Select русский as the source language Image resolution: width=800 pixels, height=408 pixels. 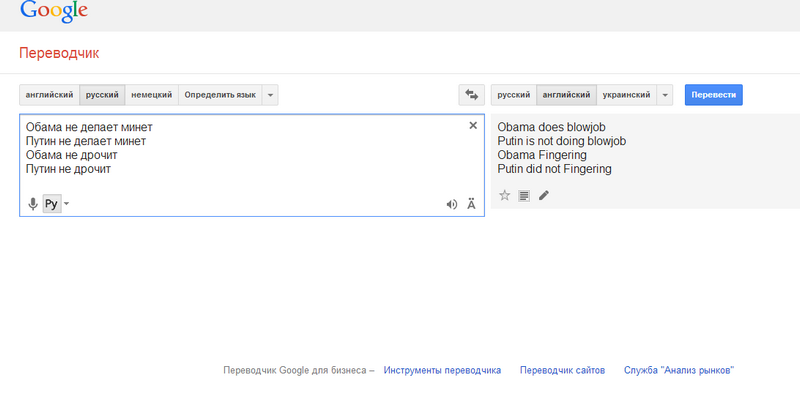(102, 95)
